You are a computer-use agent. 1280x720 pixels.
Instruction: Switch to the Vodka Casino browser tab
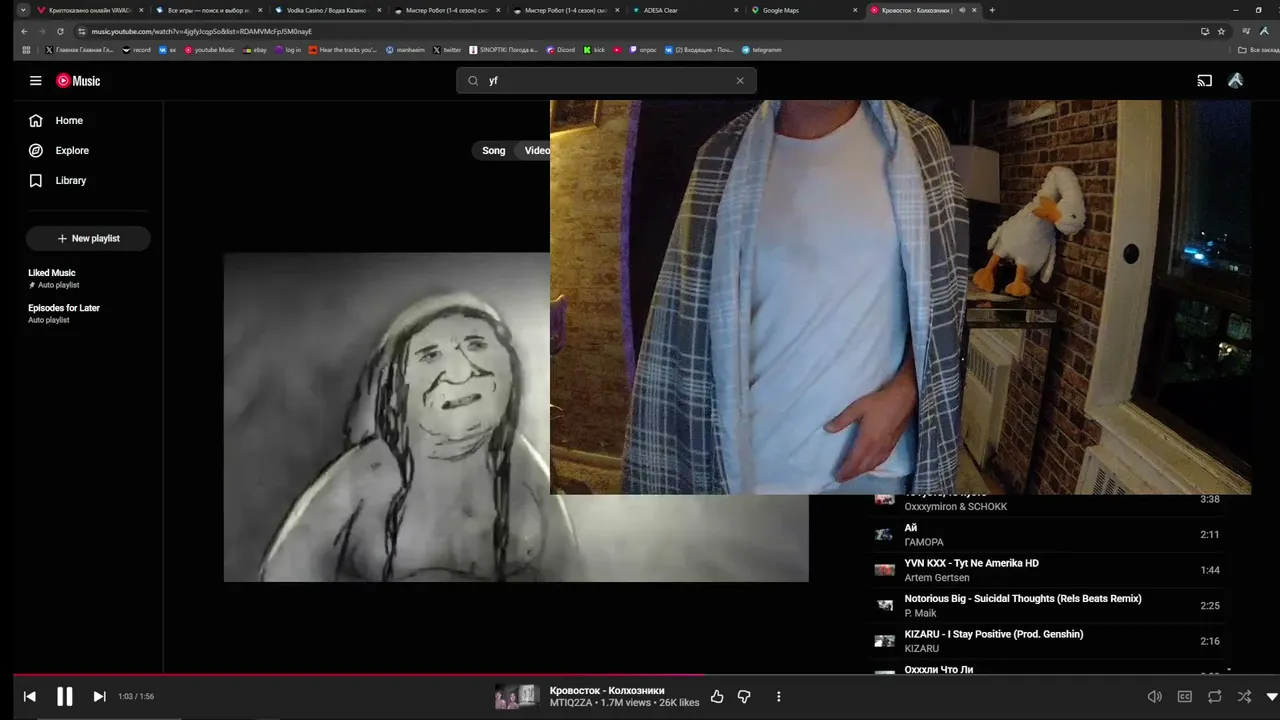click(x=328, y=10)
